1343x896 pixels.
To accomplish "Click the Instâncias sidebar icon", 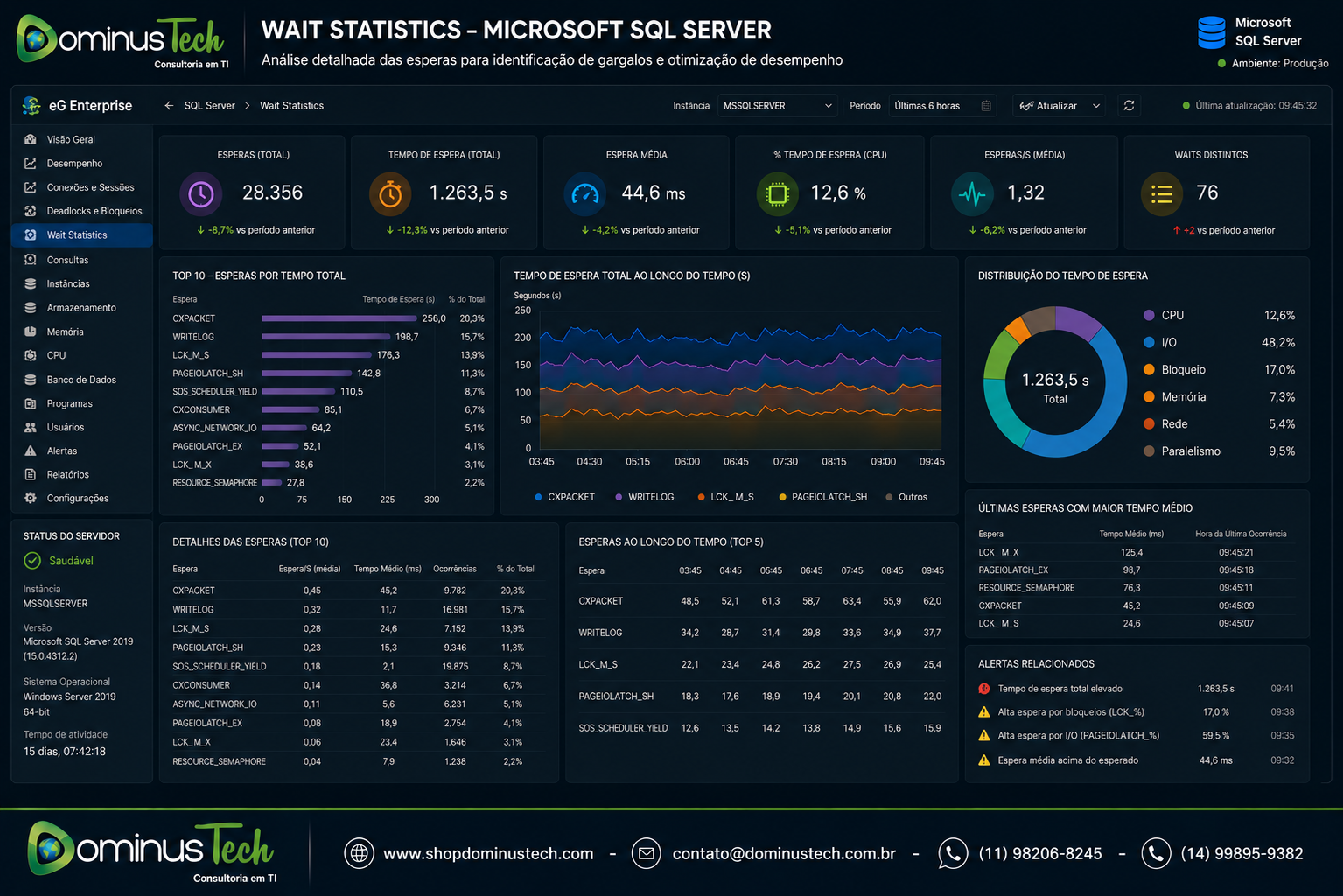I will [x=31, y=283].
